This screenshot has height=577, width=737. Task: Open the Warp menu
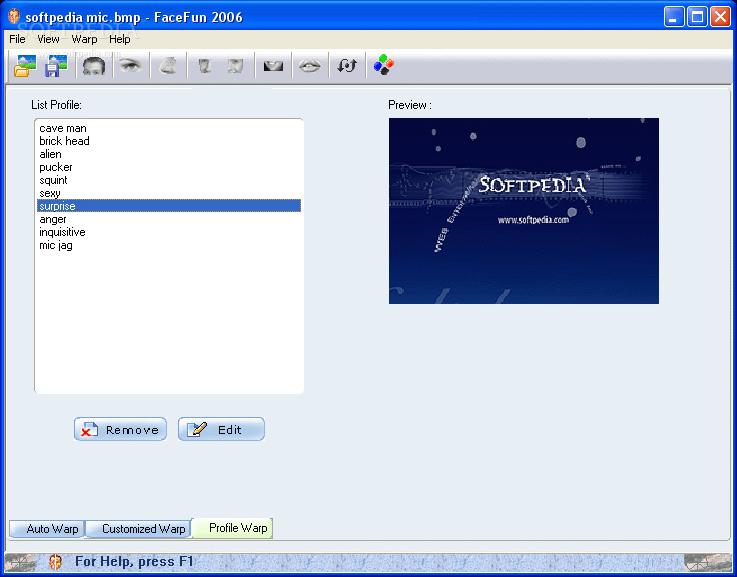(x=84, y=39)
